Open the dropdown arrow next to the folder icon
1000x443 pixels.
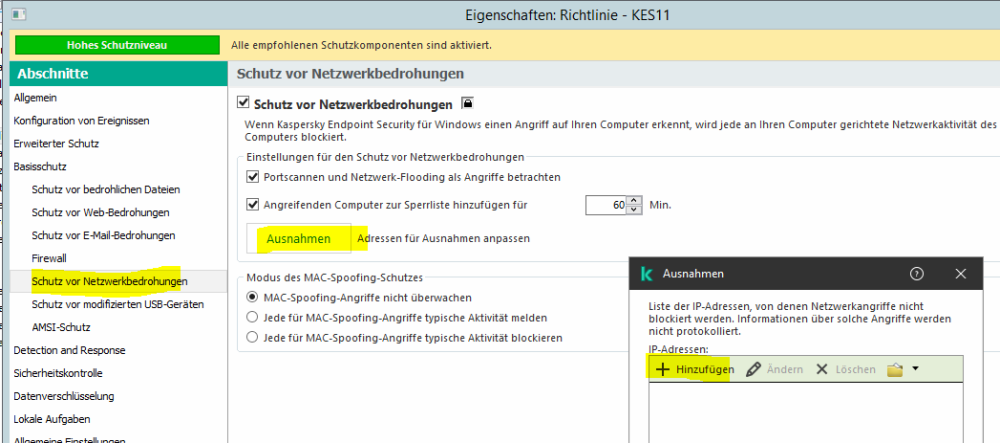[916, 368]
